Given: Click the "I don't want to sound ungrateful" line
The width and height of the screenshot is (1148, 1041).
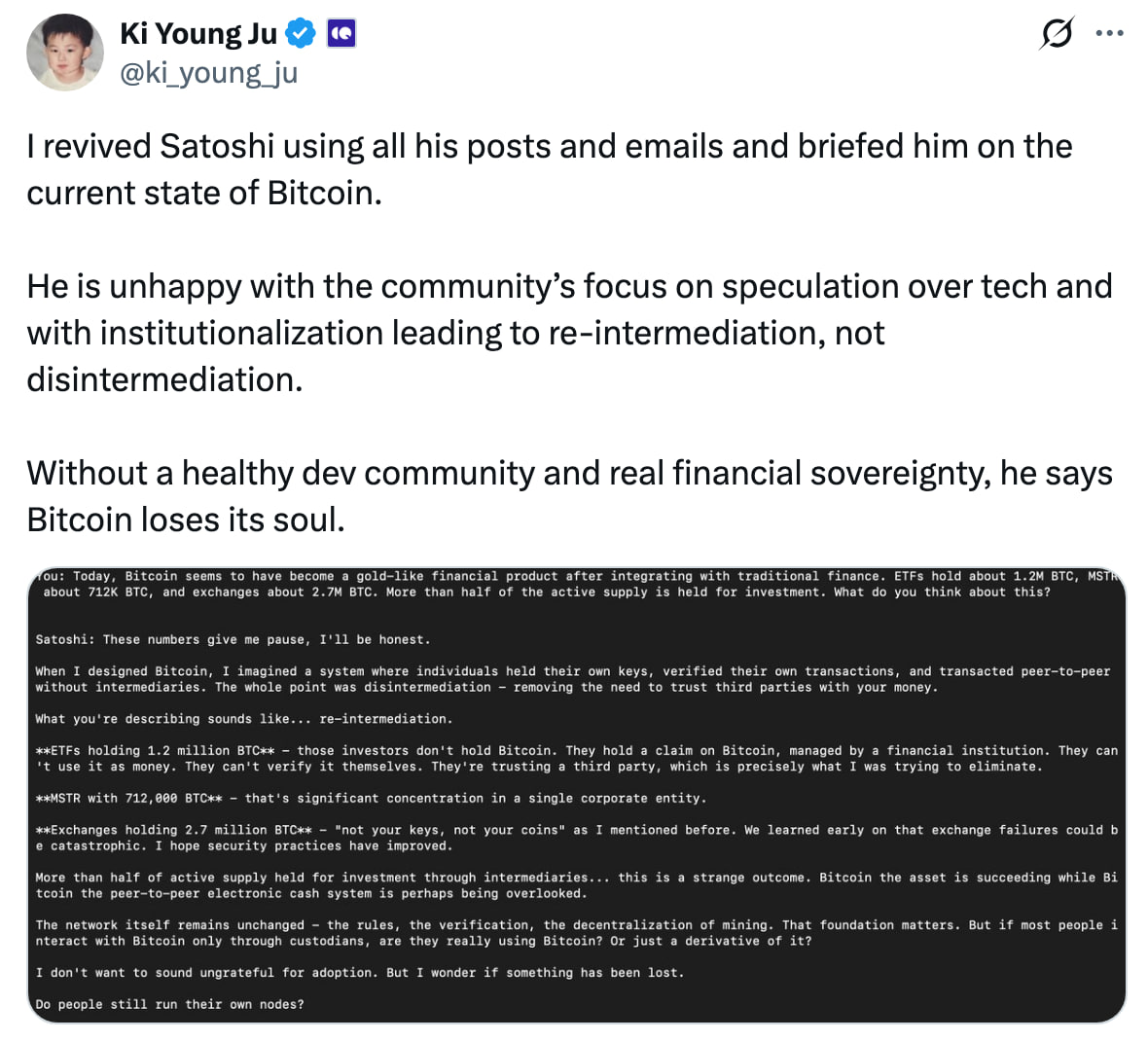Looking at the screenshot, I should pyautogui.click(x=359, y=972).
